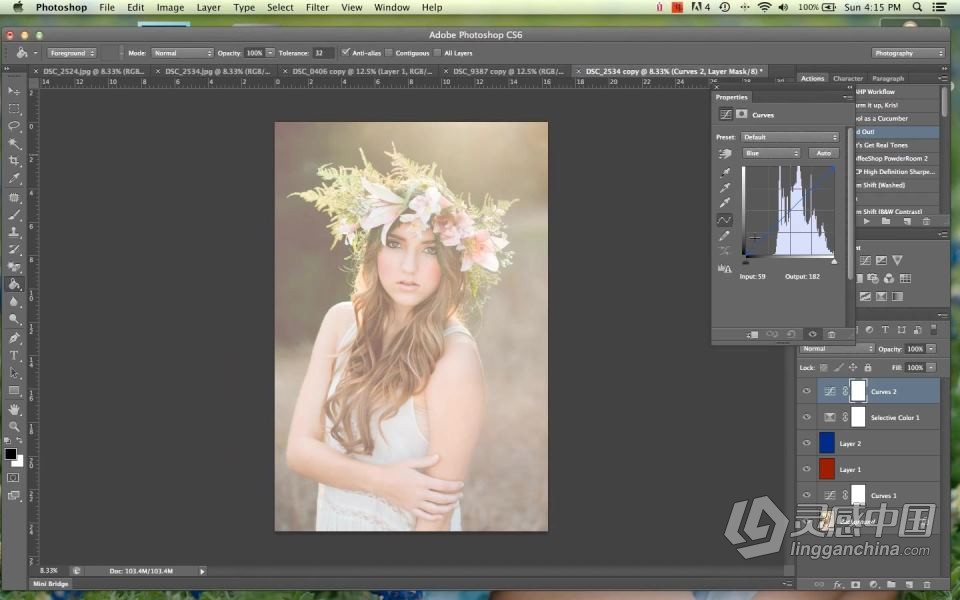The height and width of the screenshot is (600, 960).
Task: Select the Paint Bucket tool in toolbar
Action: (x=13, y=284)
